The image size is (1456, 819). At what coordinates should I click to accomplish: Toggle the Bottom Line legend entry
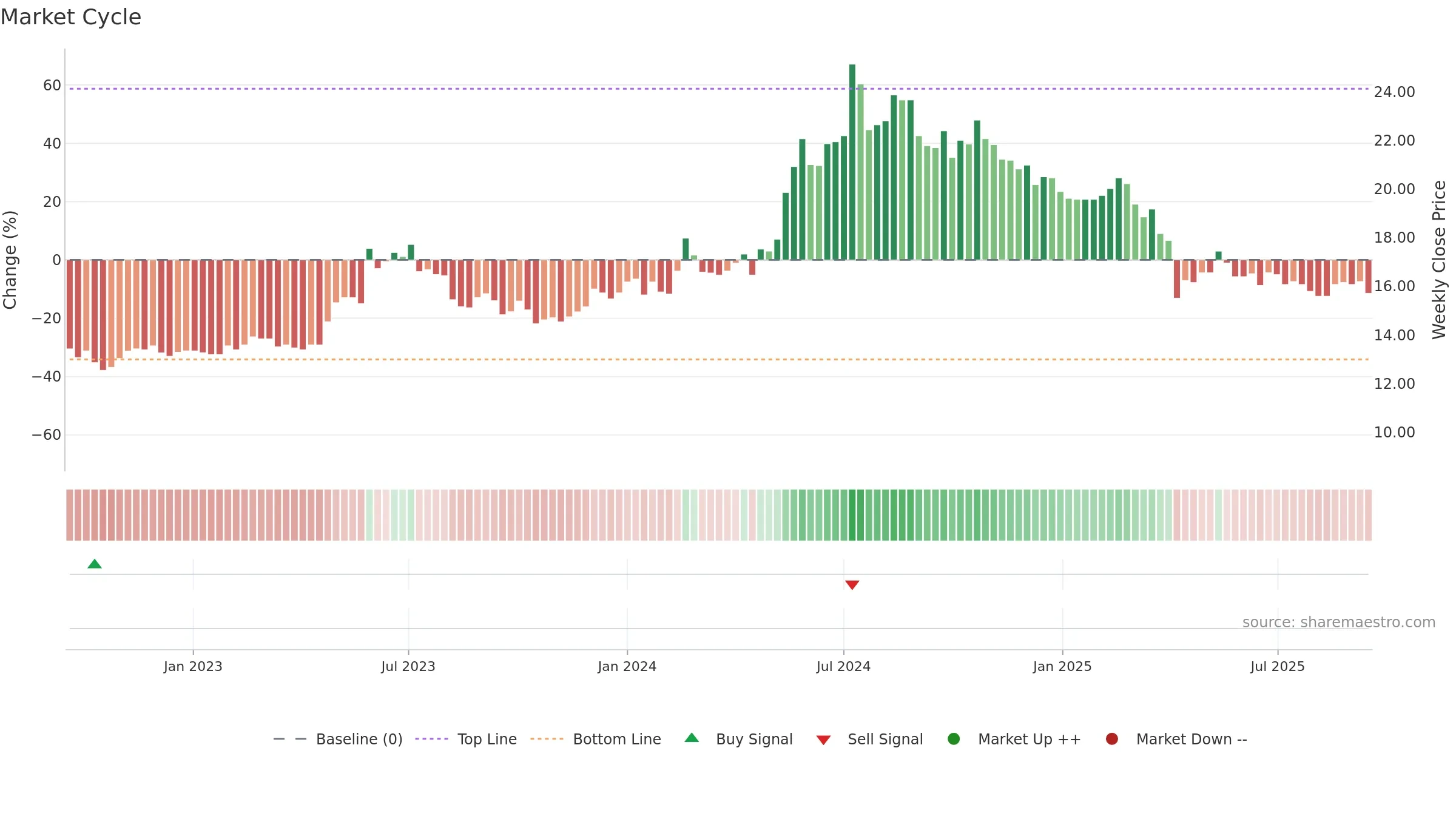click(x=596, y=739)
